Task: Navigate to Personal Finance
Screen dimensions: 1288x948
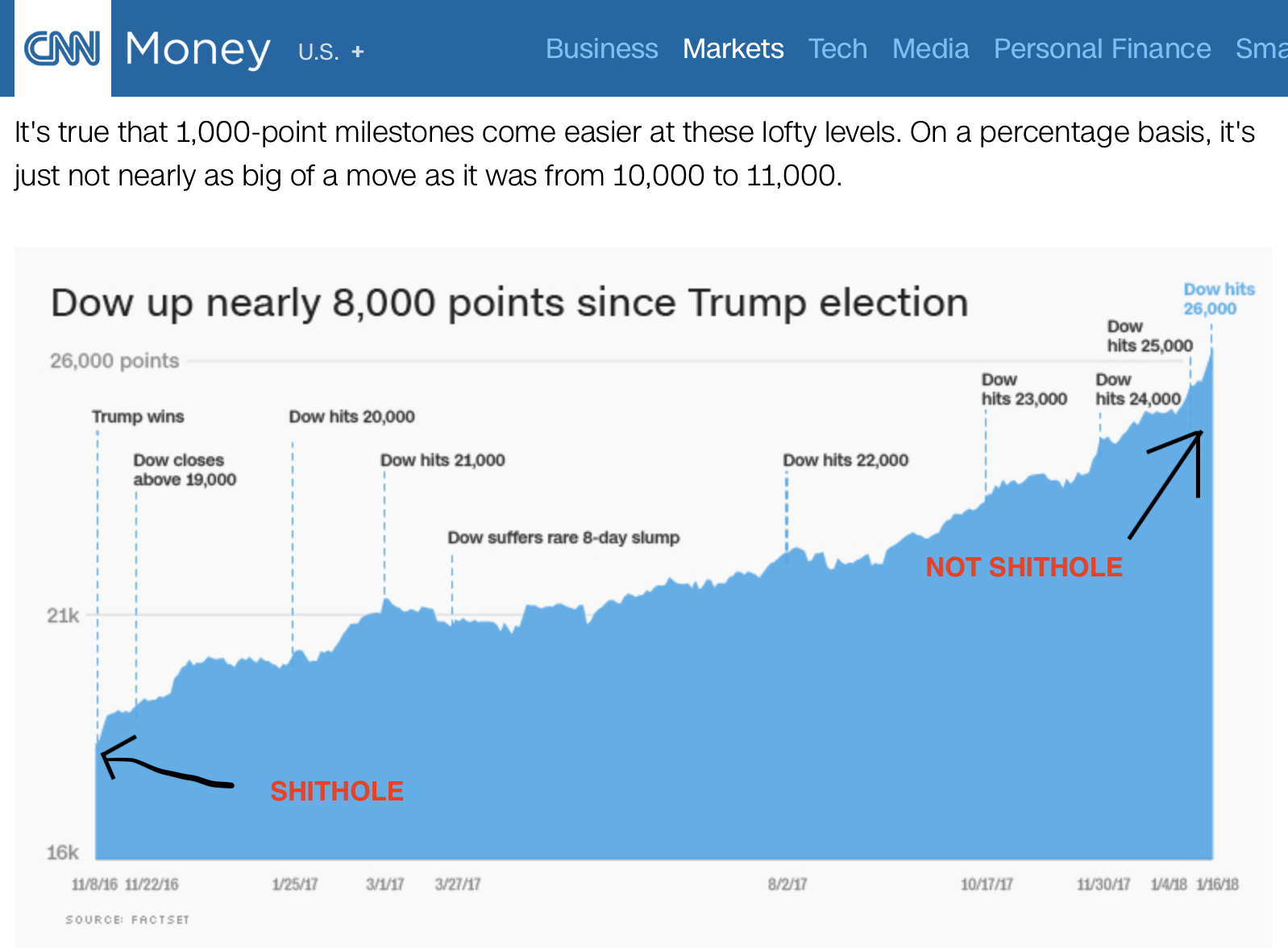Action: click(x=1102, y=48)
